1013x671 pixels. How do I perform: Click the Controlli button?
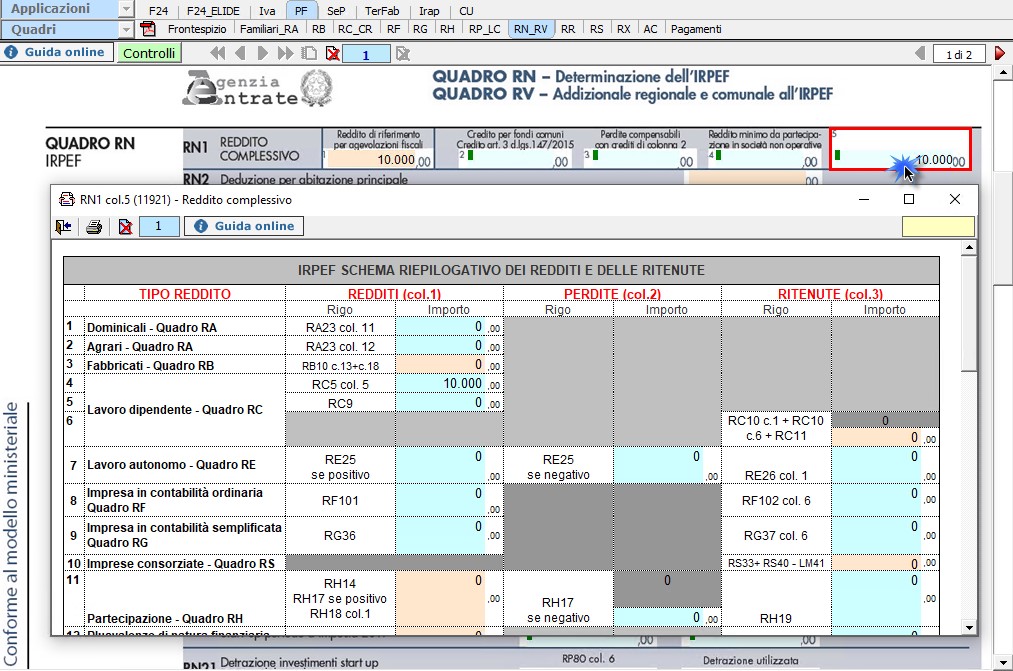(149, 54)
